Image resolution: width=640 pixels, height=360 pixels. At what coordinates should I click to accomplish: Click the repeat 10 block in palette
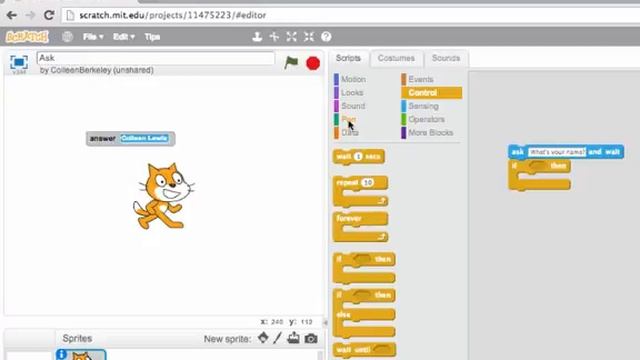pos(360,191)
